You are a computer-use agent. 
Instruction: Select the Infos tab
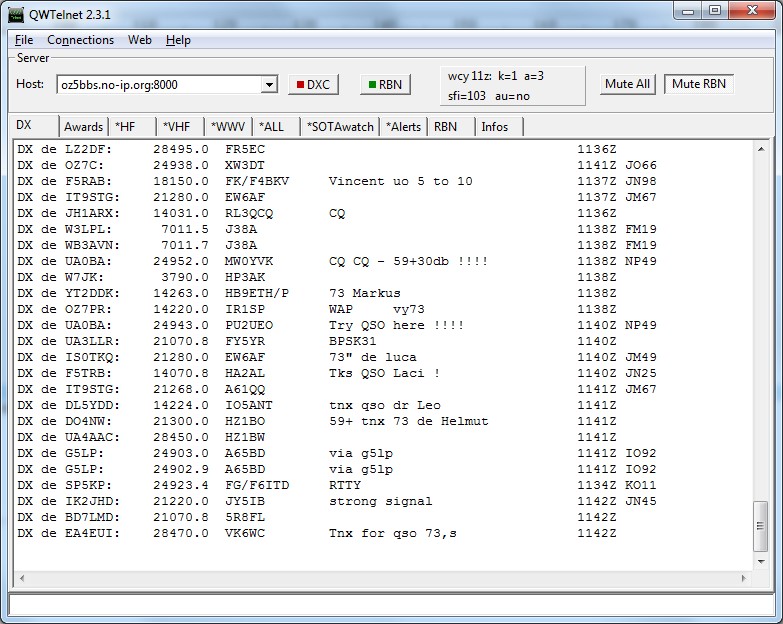tap(494, 127)
